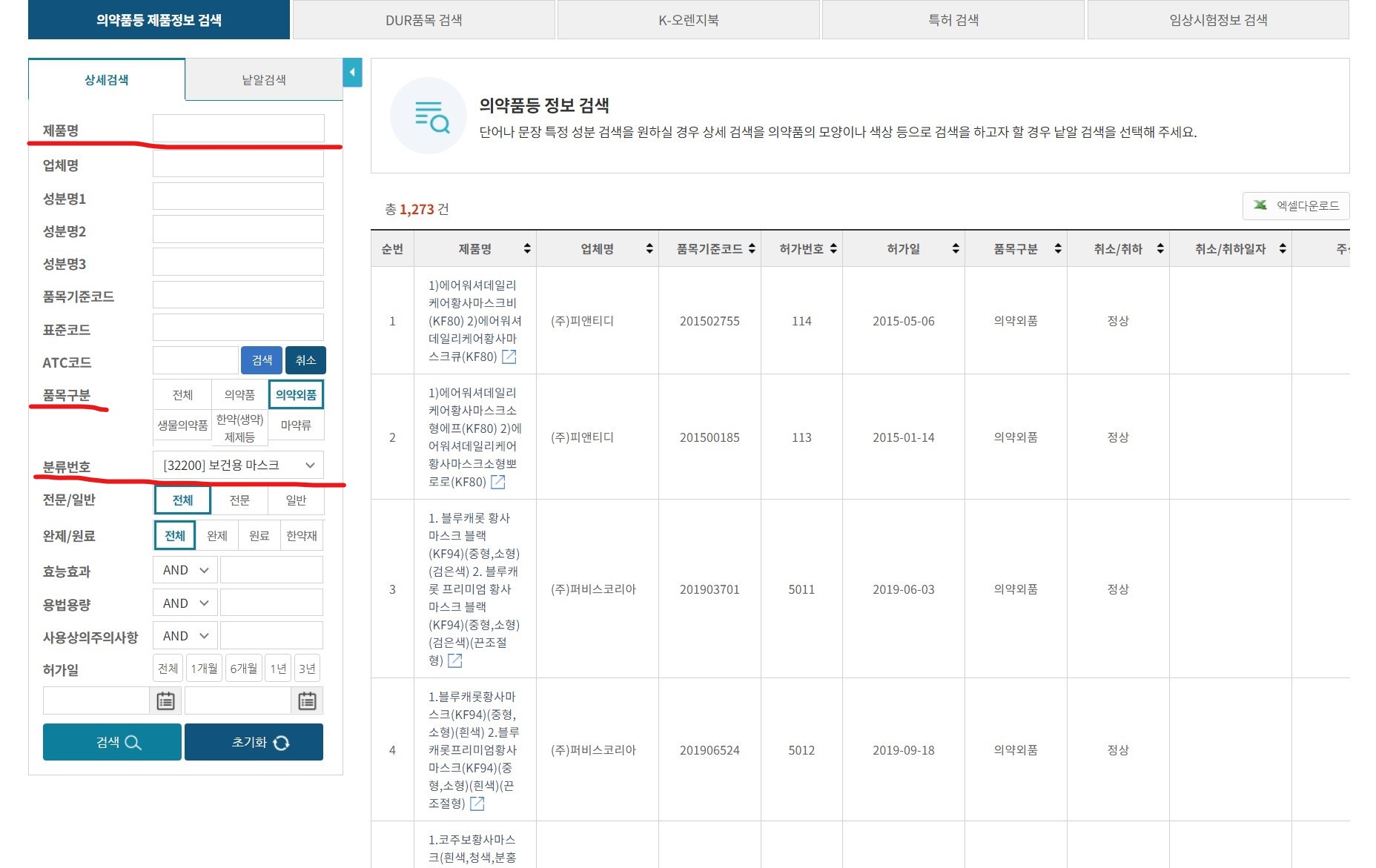Focus the 품목기준코드 input field

point(238,295)
